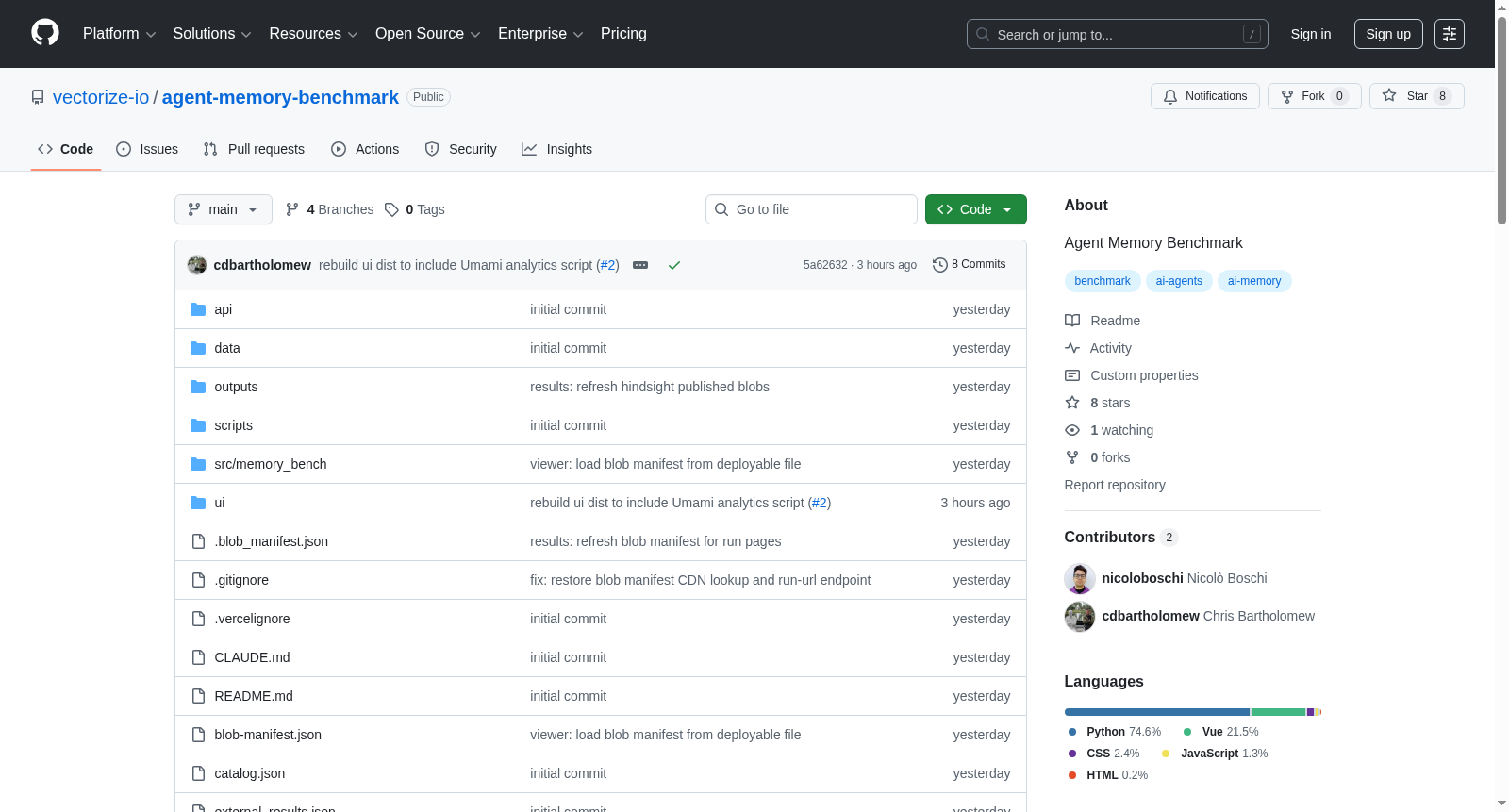Open the Security tab
Viewport: 1509px width, 812px height.
pos(460,149)
